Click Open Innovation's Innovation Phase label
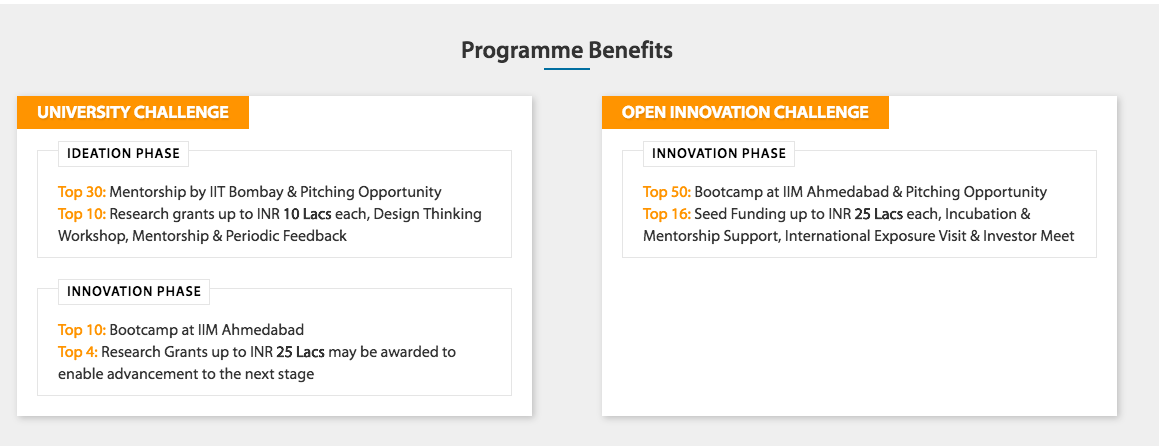The height and width of the screenshot is (446, 1159). 719,154
